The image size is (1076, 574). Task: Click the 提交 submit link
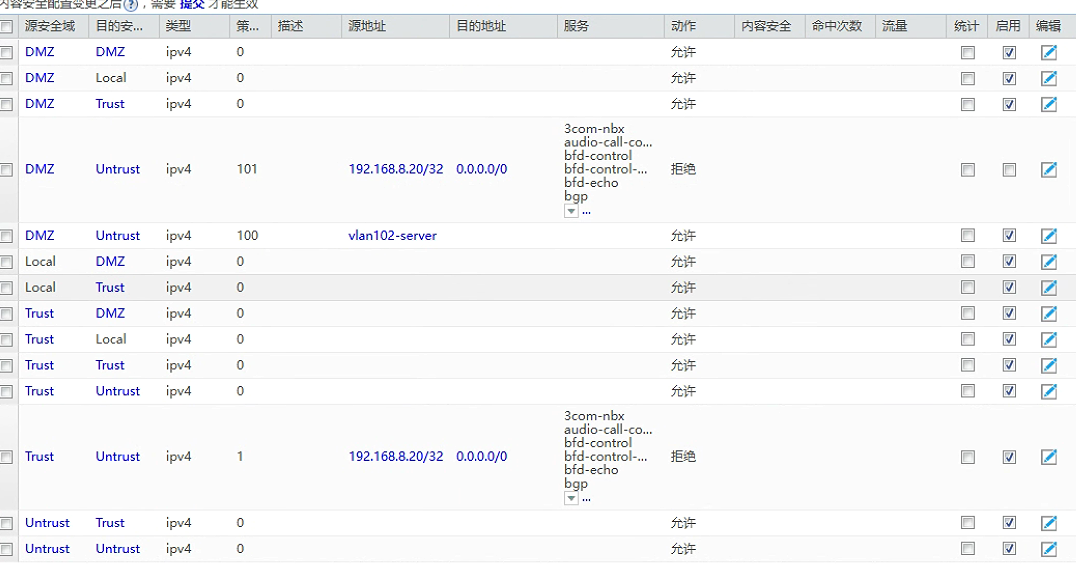click(192, 5)
